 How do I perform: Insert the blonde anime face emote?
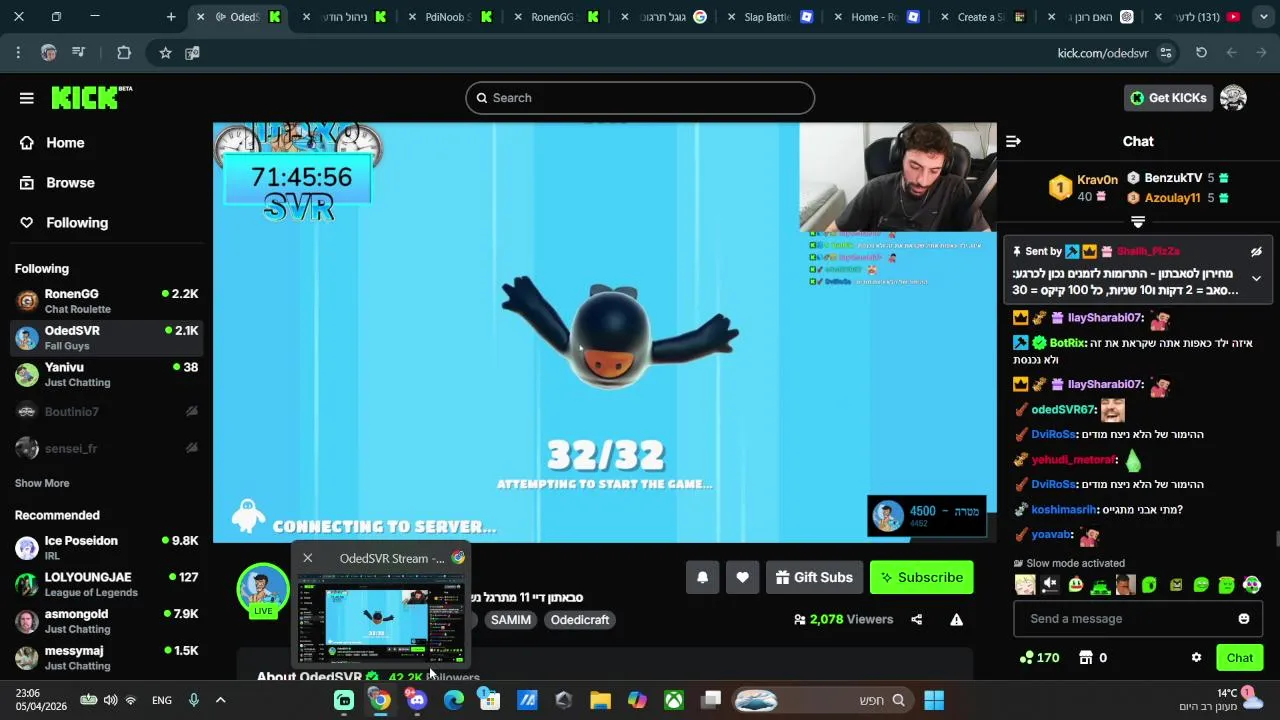pyautogui.click(x=1025, y=585)
